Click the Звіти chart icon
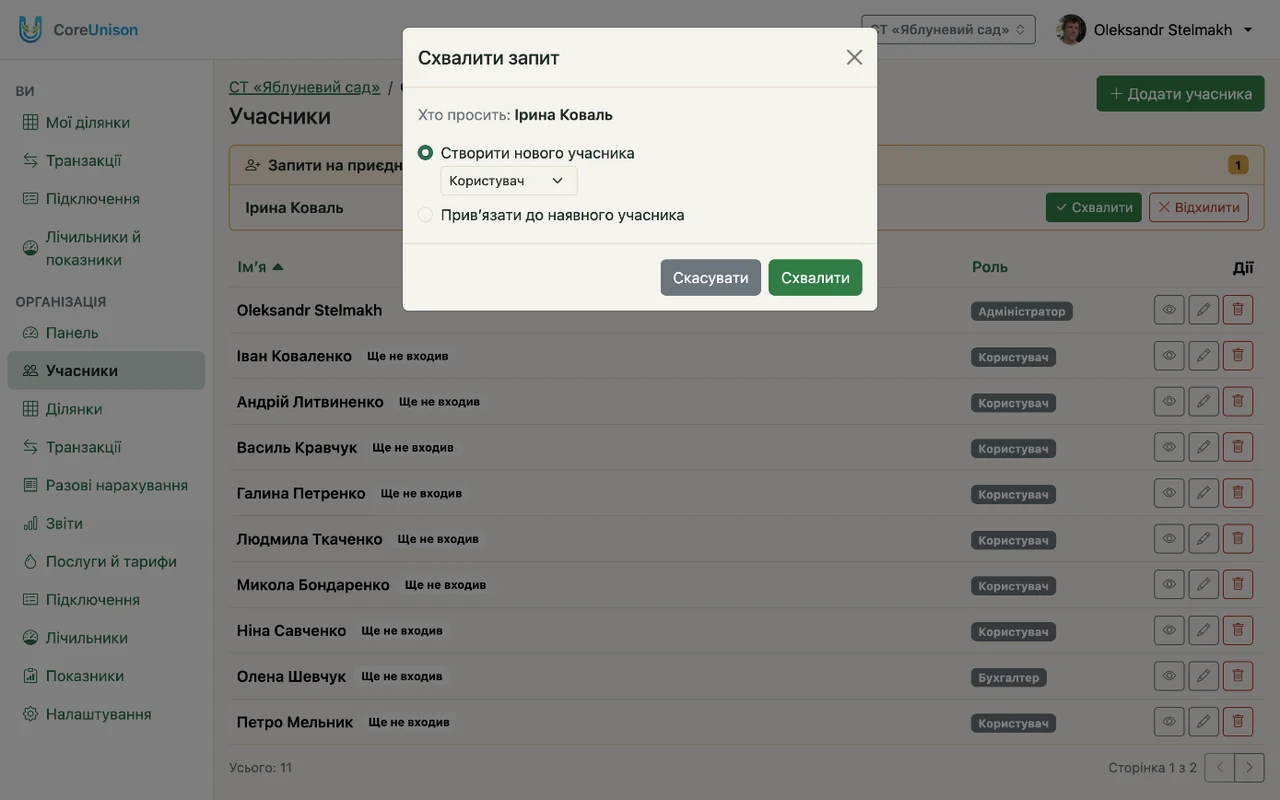This screenshot has height=800, width=1280. 30,524
